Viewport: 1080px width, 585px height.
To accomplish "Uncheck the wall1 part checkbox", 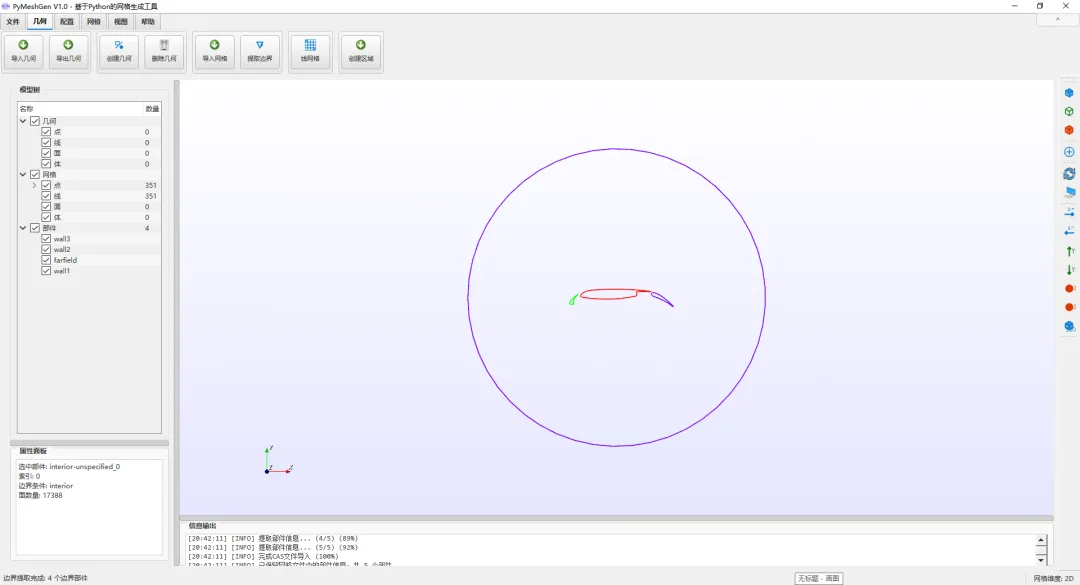I will pos(46,271).
